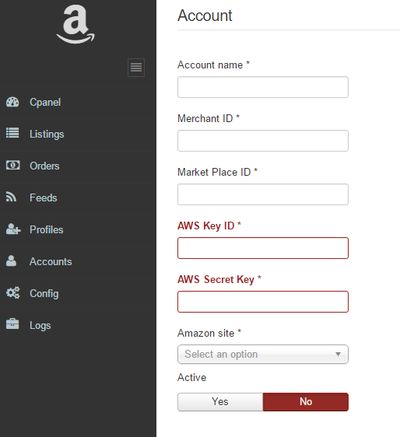Click the Feeds RSS icon
Screen dimensions: 400x437
[11, 197]
